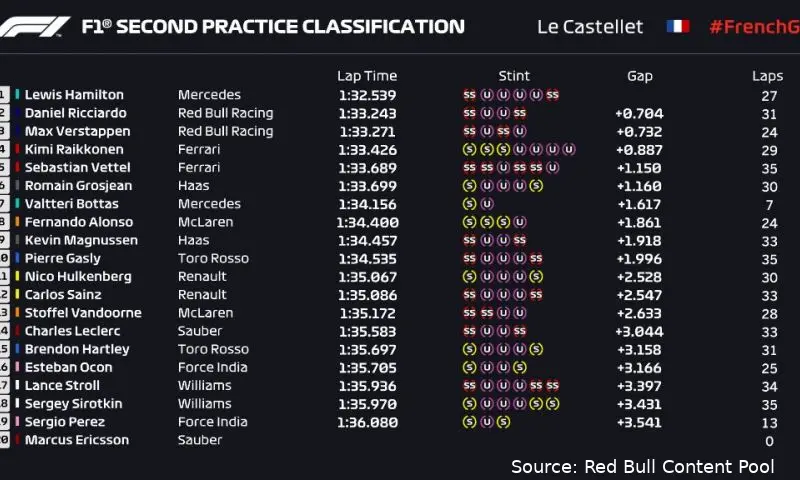Screen dimensions: 800x480
Task: Select Max Verstappen's driver name
Action: pyautogui.click(x=78, y=131)
